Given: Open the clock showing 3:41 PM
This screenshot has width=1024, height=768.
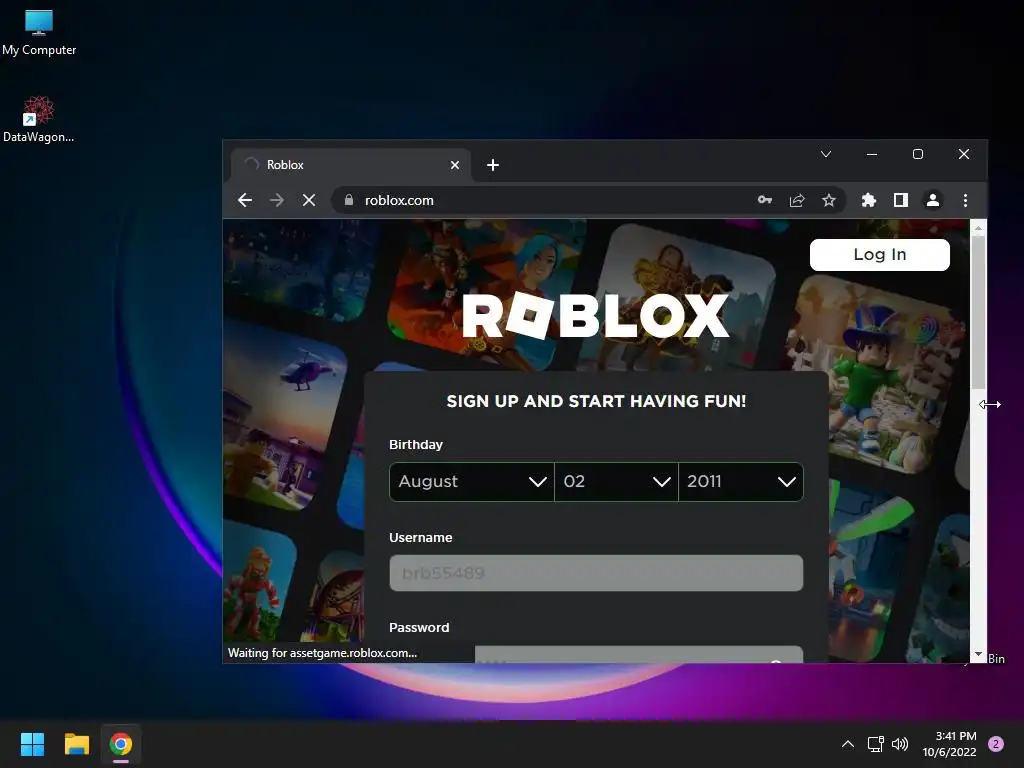Looking at the screenshot, I should (950, 744).
